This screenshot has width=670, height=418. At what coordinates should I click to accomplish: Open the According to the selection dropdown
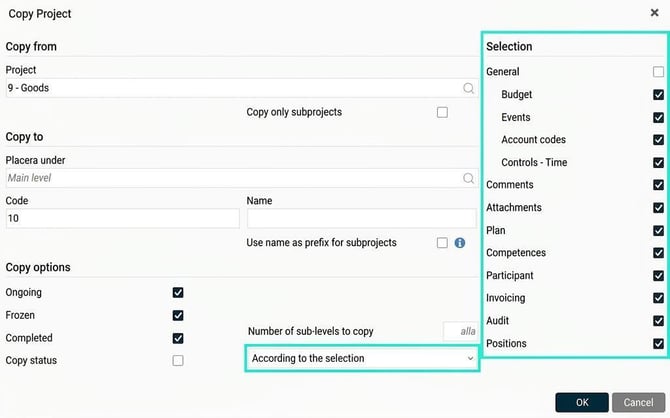362,359
